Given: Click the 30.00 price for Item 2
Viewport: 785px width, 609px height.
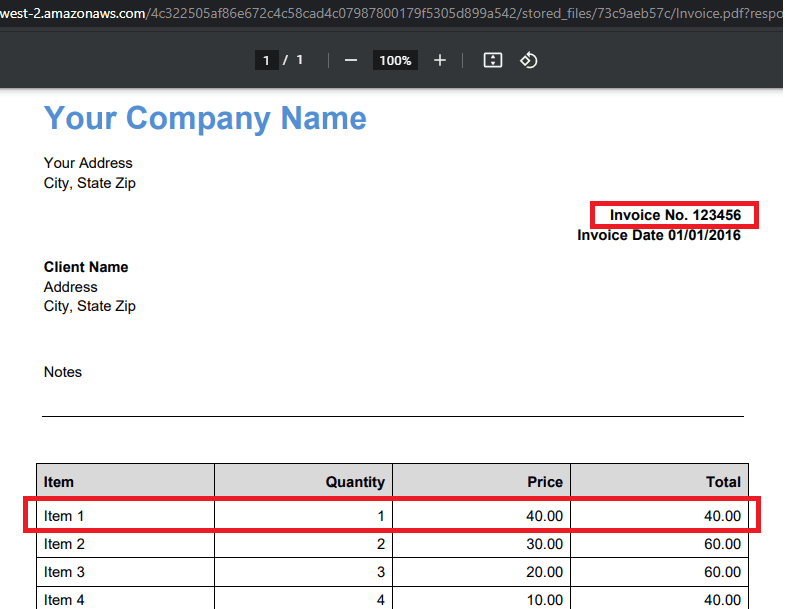Looking at the screenshot, I should [544, 544].
